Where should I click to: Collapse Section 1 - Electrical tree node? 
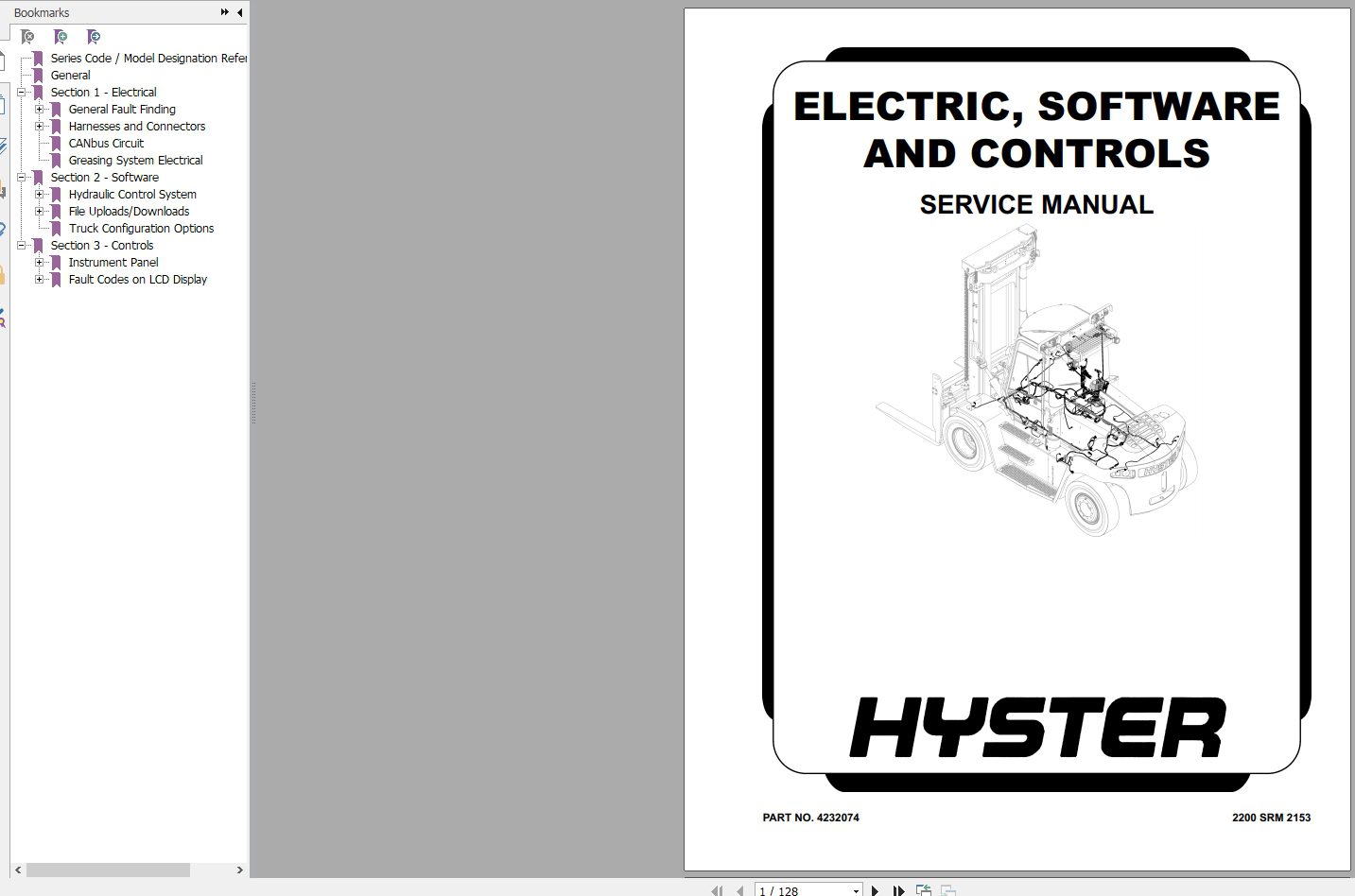click(x=21, y=93)
